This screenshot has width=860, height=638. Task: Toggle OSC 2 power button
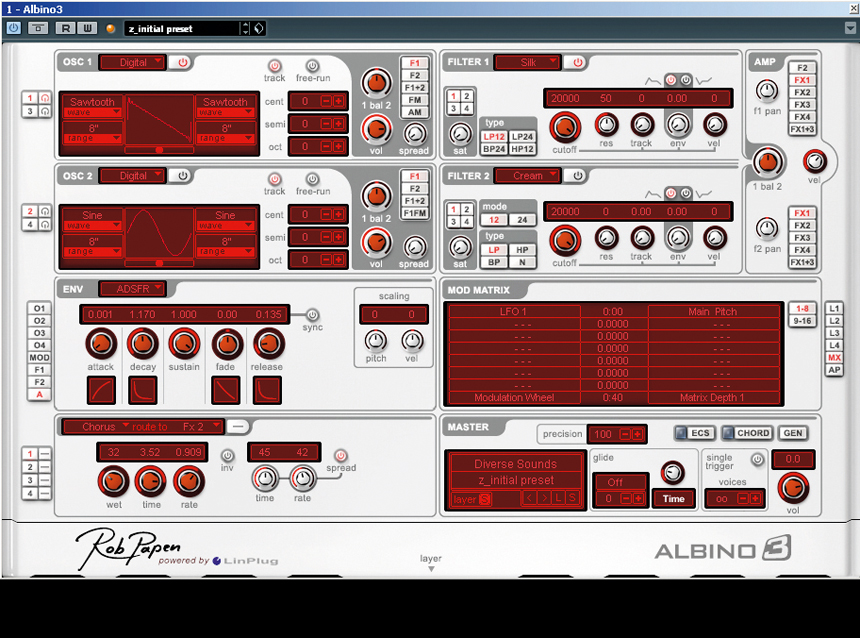pyautogui.click(x=182, y=176)
